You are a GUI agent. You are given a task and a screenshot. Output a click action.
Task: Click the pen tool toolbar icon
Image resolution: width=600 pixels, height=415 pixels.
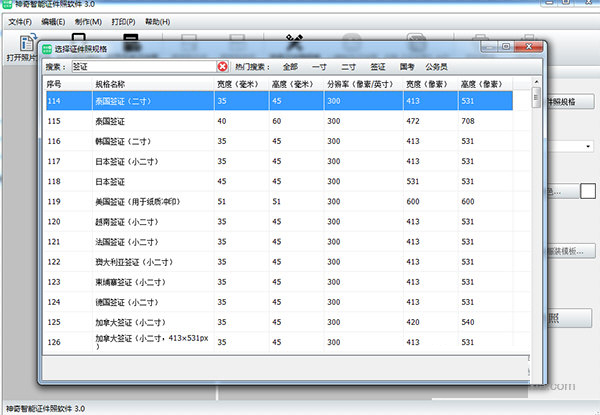coord(293,40)
